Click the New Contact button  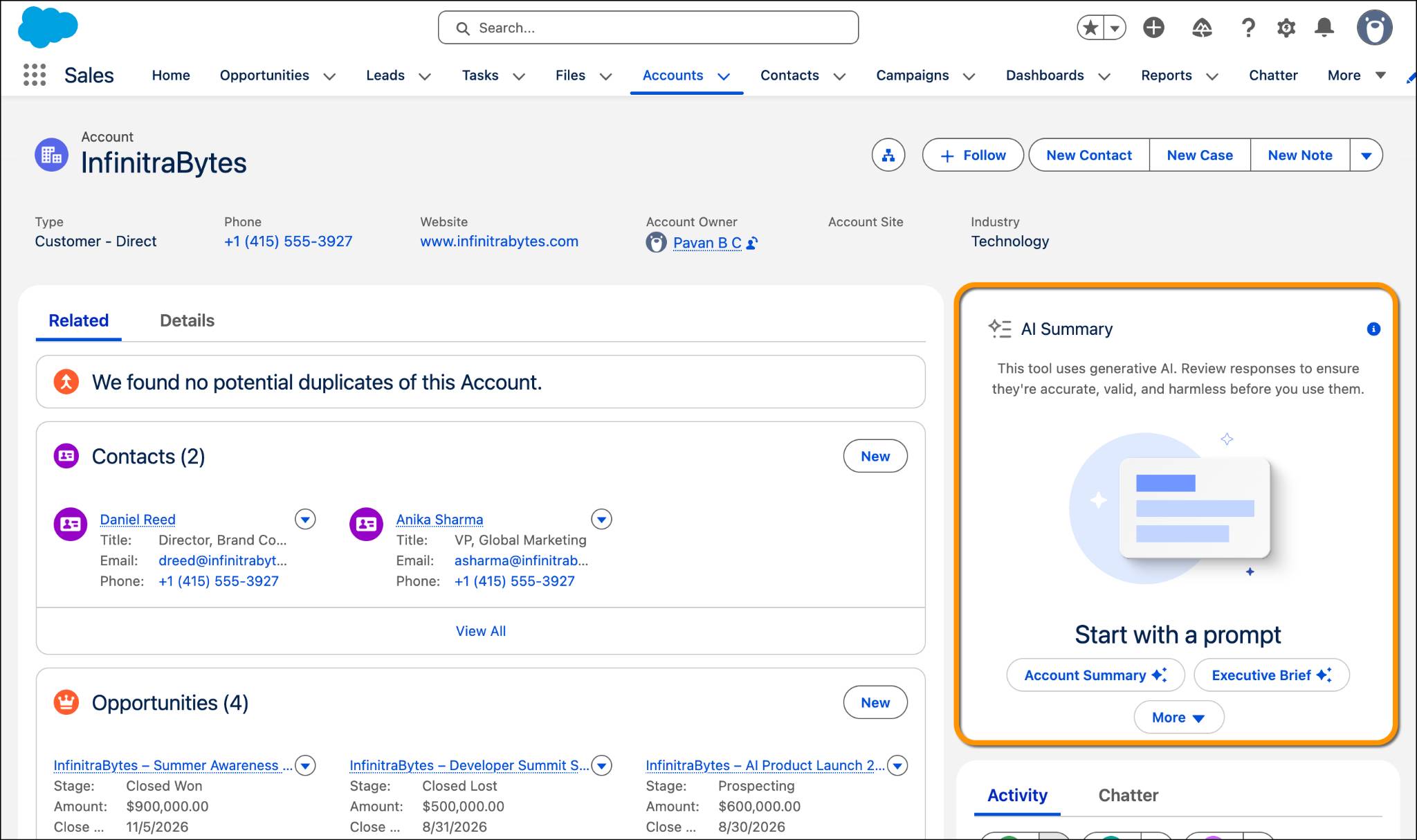coord(1089,155)
